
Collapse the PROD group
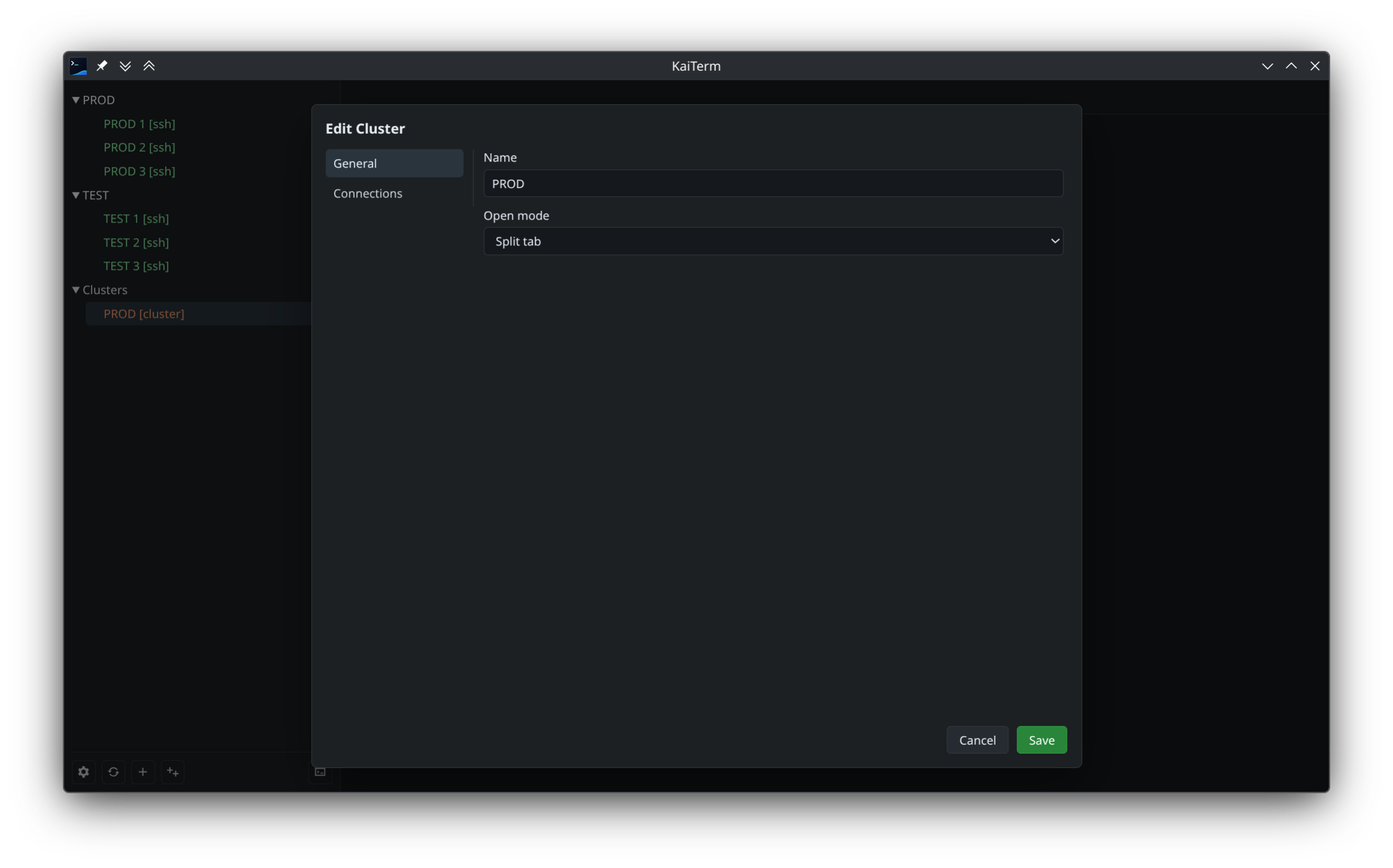point(76,100)
